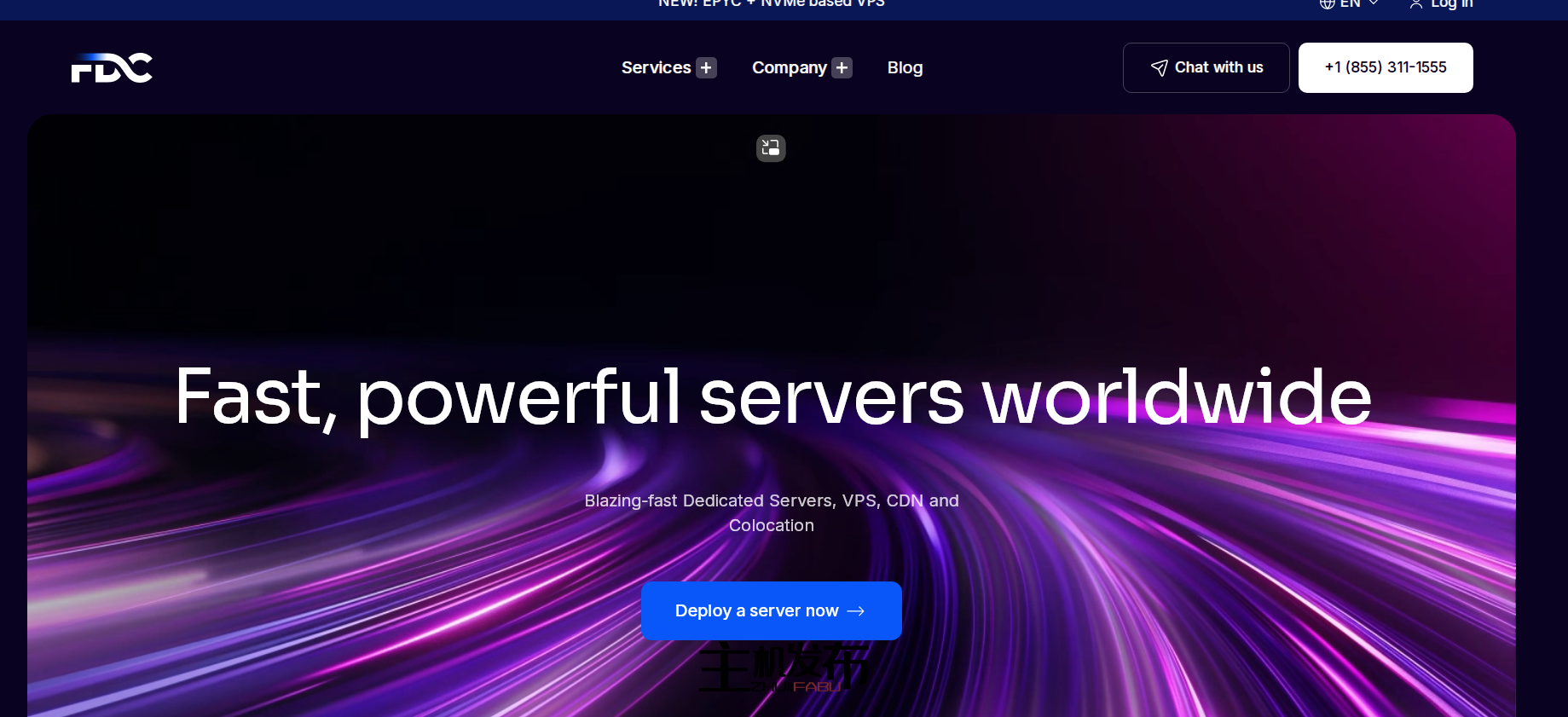Click the picture-in-picture icon above the headline

771,148
